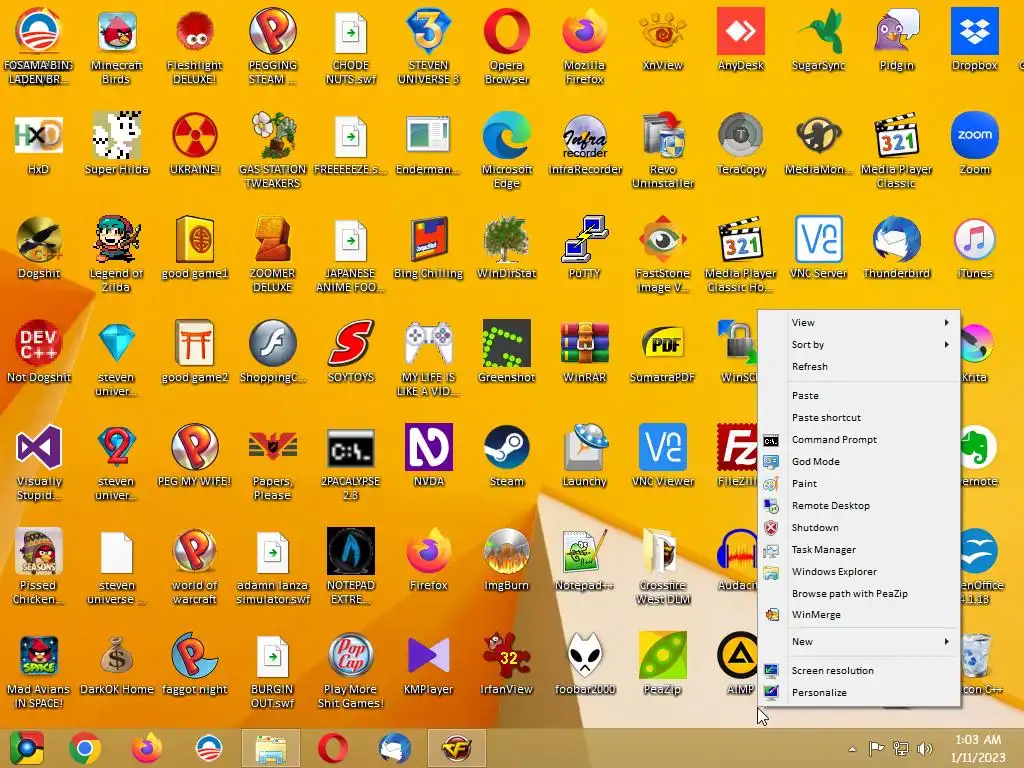Viewport: 1024px width, 768px height.
Task: Select Personalize in the context menu
Action: tap(859, 693)
